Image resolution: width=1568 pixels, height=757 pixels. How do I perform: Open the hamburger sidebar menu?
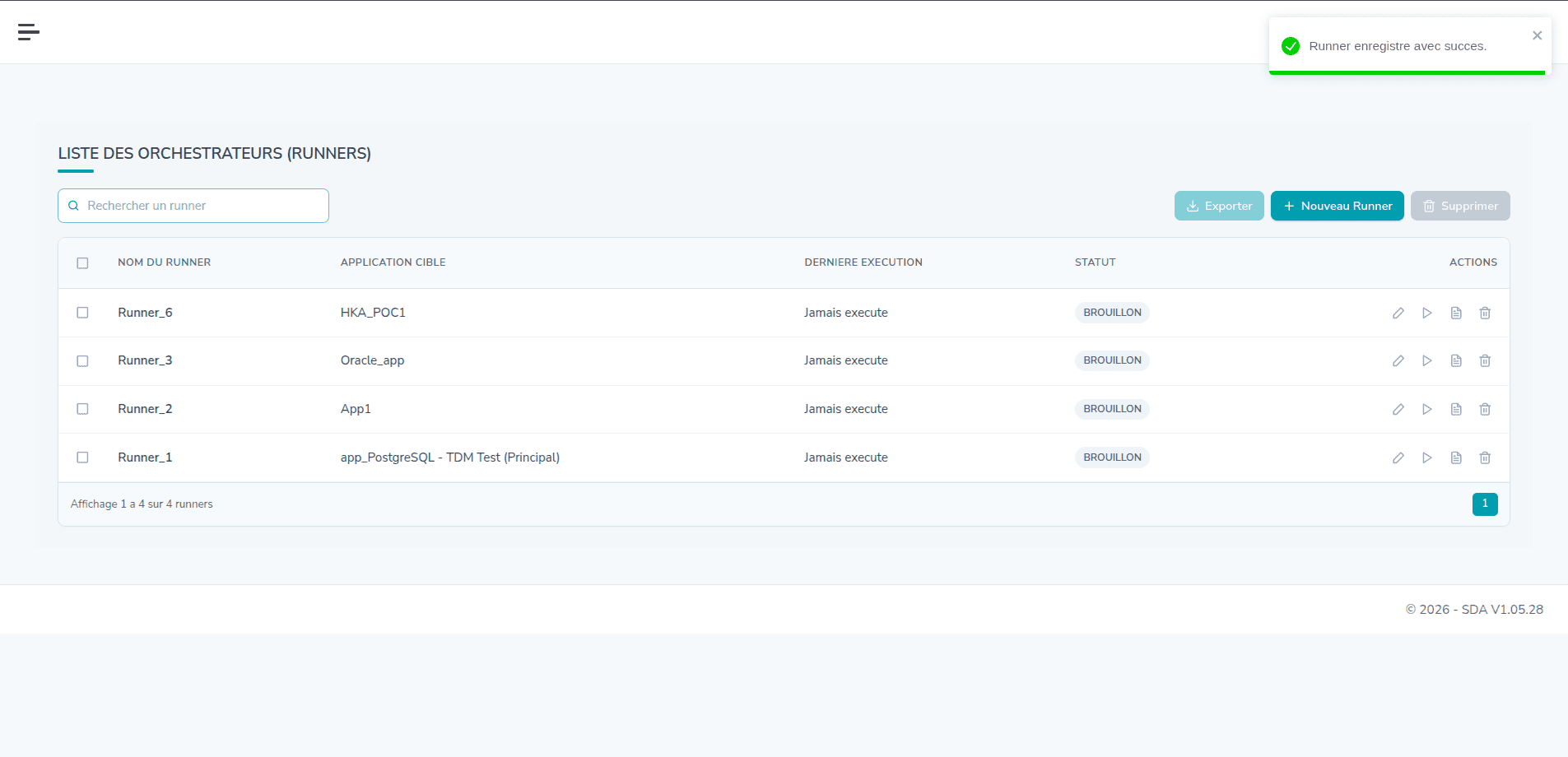tap(29, 32)
